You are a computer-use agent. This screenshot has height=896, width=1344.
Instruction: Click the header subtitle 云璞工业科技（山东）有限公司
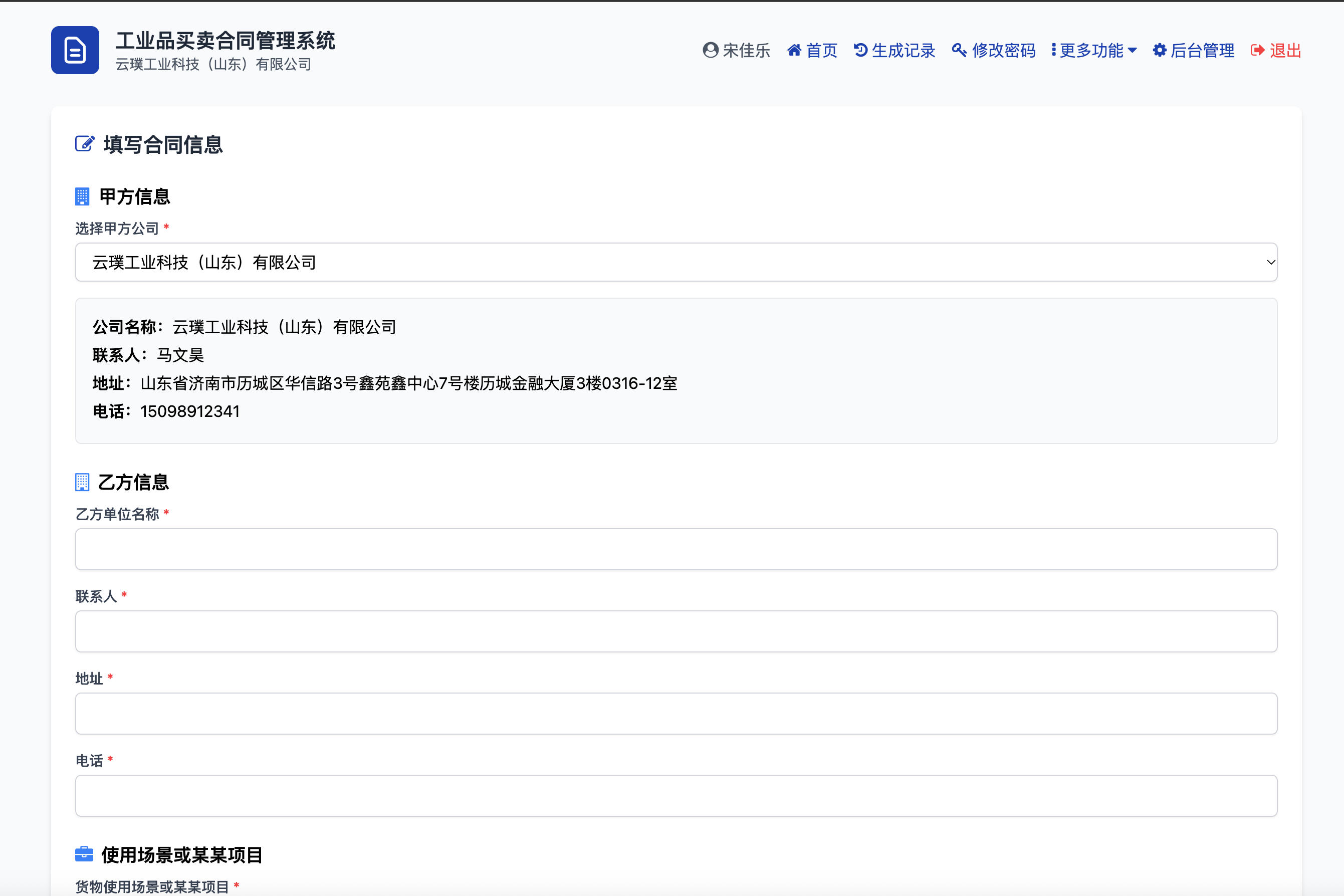click(x=213, y=65)
